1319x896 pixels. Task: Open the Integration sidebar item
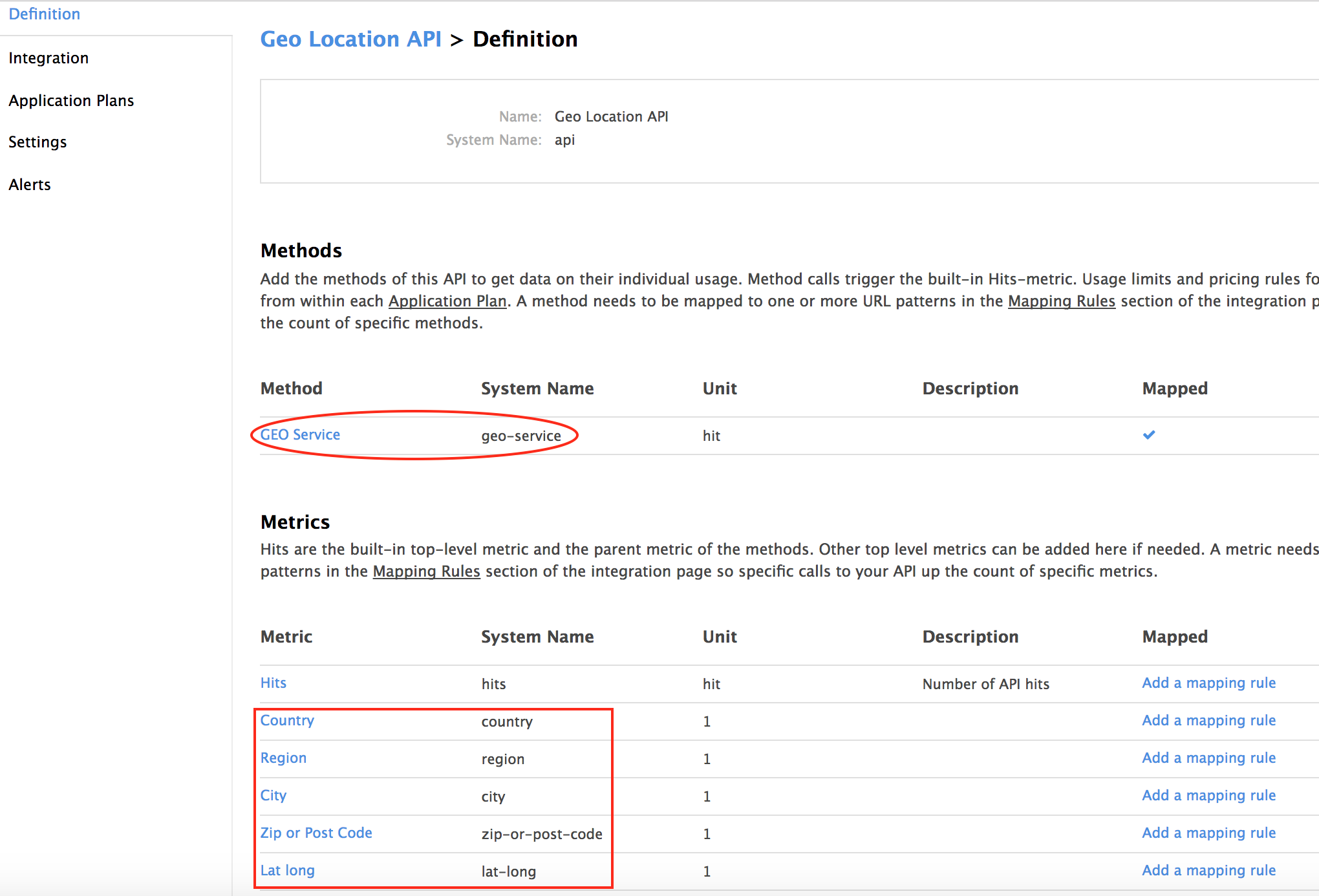coord(48,58)
